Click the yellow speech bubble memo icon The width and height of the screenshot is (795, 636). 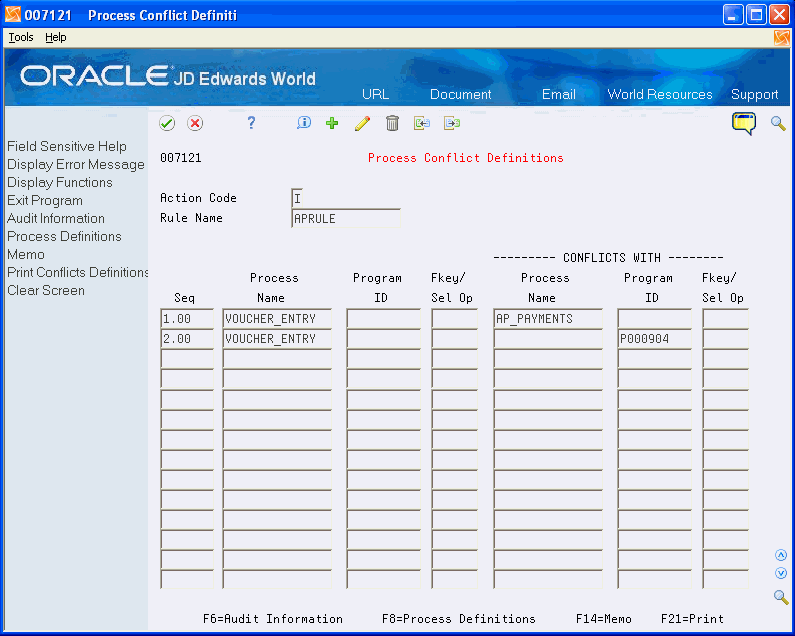coord(744,123)
